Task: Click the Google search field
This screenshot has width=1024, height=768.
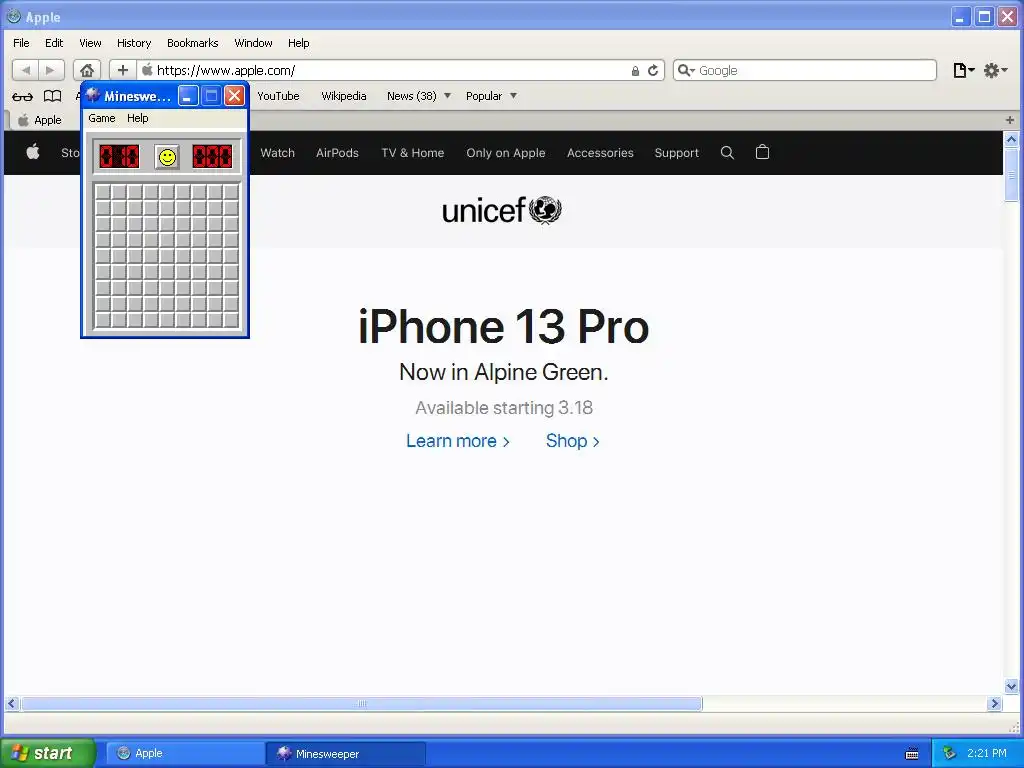Action: click(x=805, y=70)
